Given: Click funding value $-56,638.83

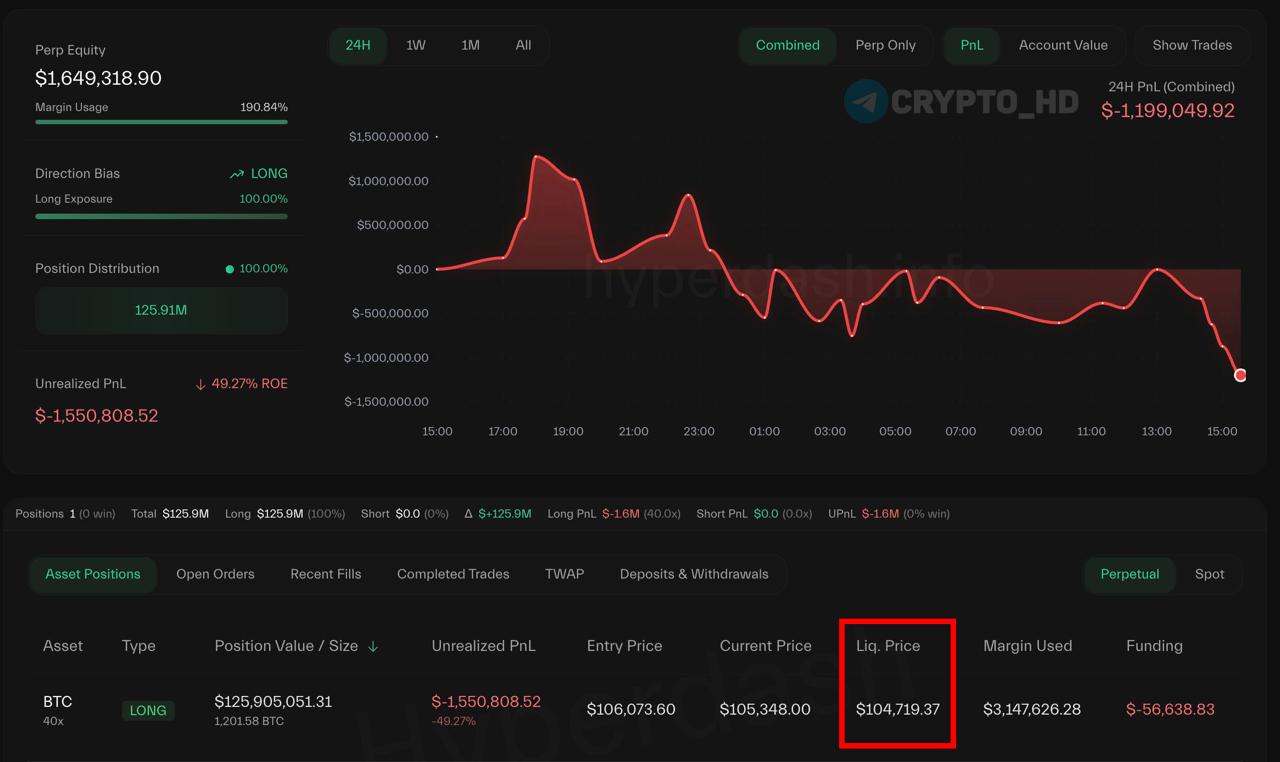Looking at the screenshot, I should pos(1170,709).
